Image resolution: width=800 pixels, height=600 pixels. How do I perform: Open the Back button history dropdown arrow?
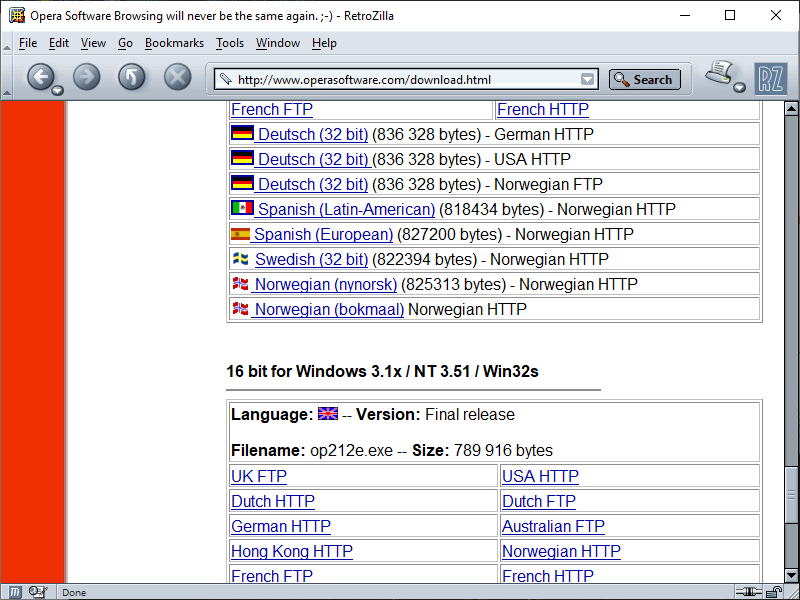pos(57,90)
